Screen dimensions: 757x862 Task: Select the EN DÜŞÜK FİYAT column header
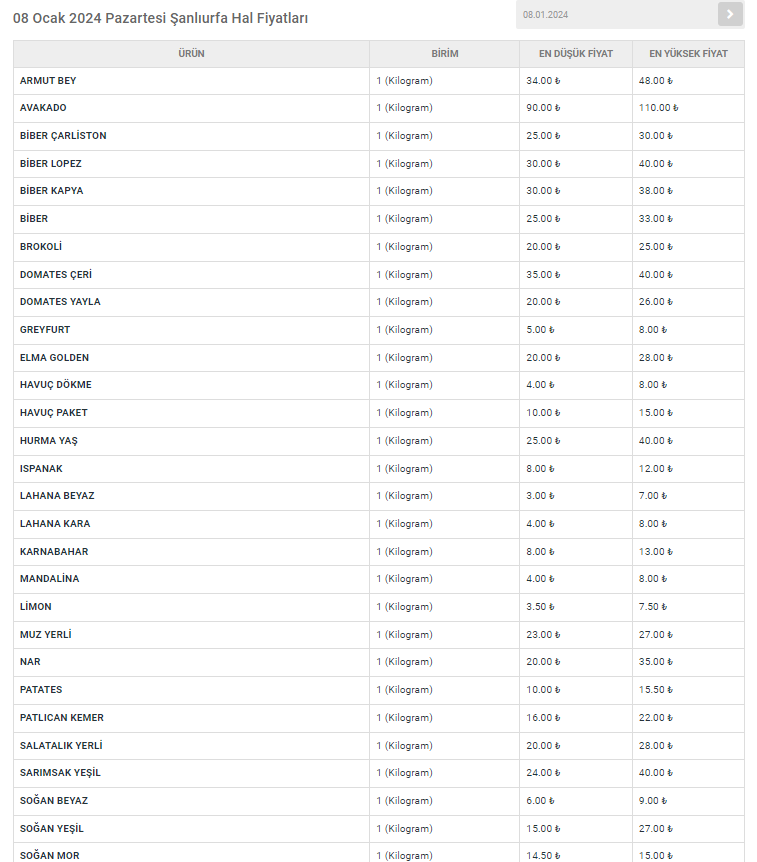[x=576, y=53]
